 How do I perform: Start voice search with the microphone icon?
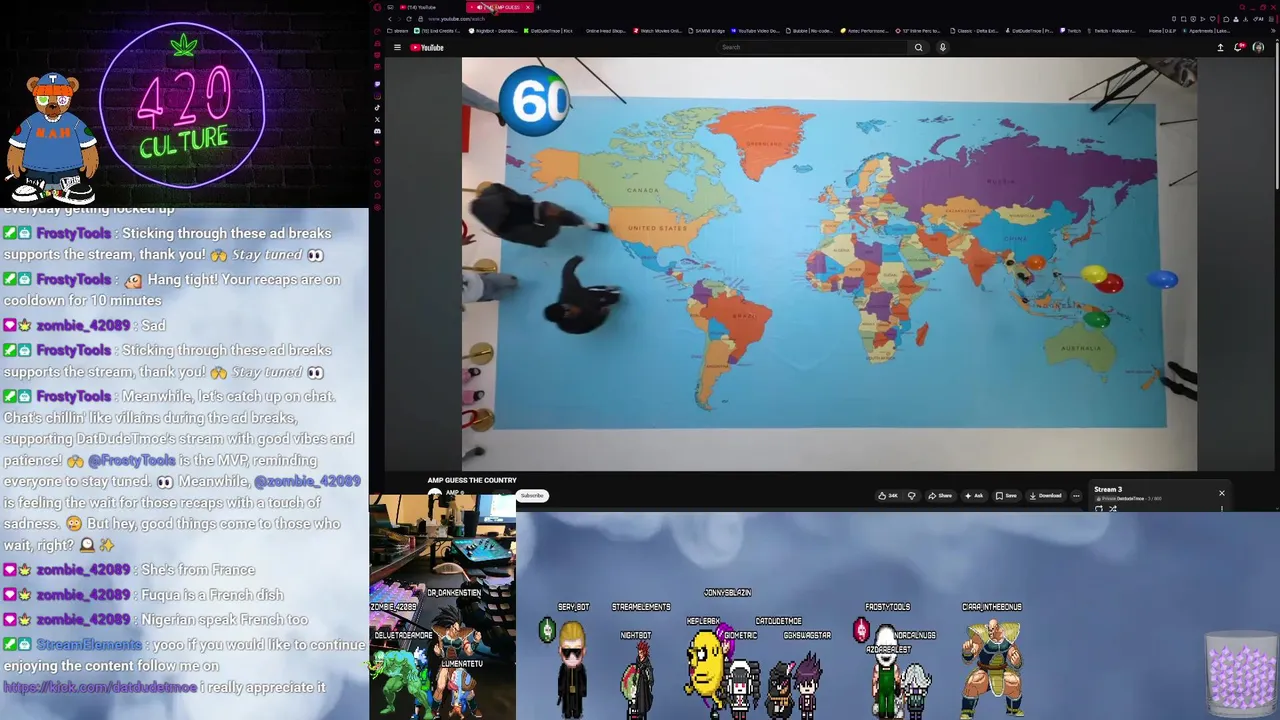943,47
